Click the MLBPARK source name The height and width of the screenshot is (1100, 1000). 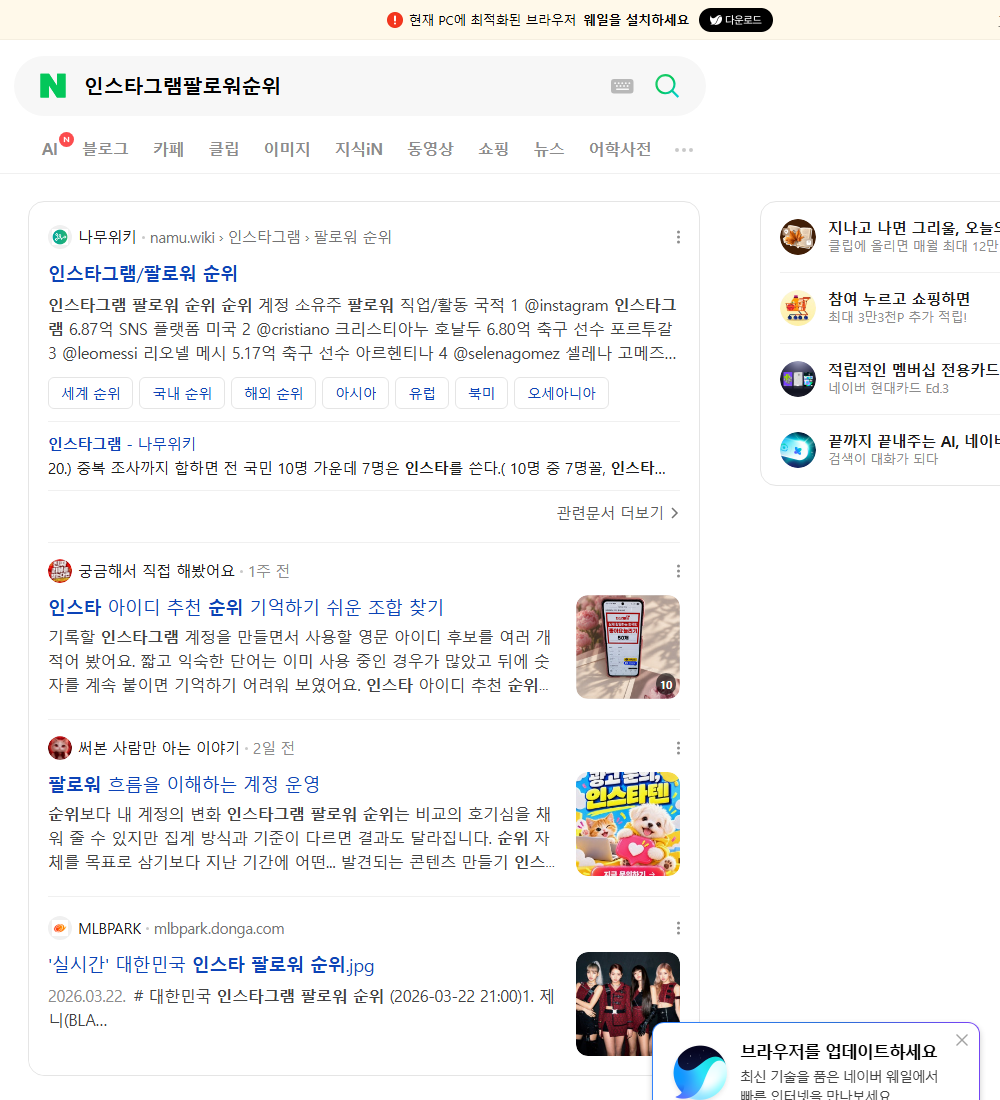coord(109,929)
